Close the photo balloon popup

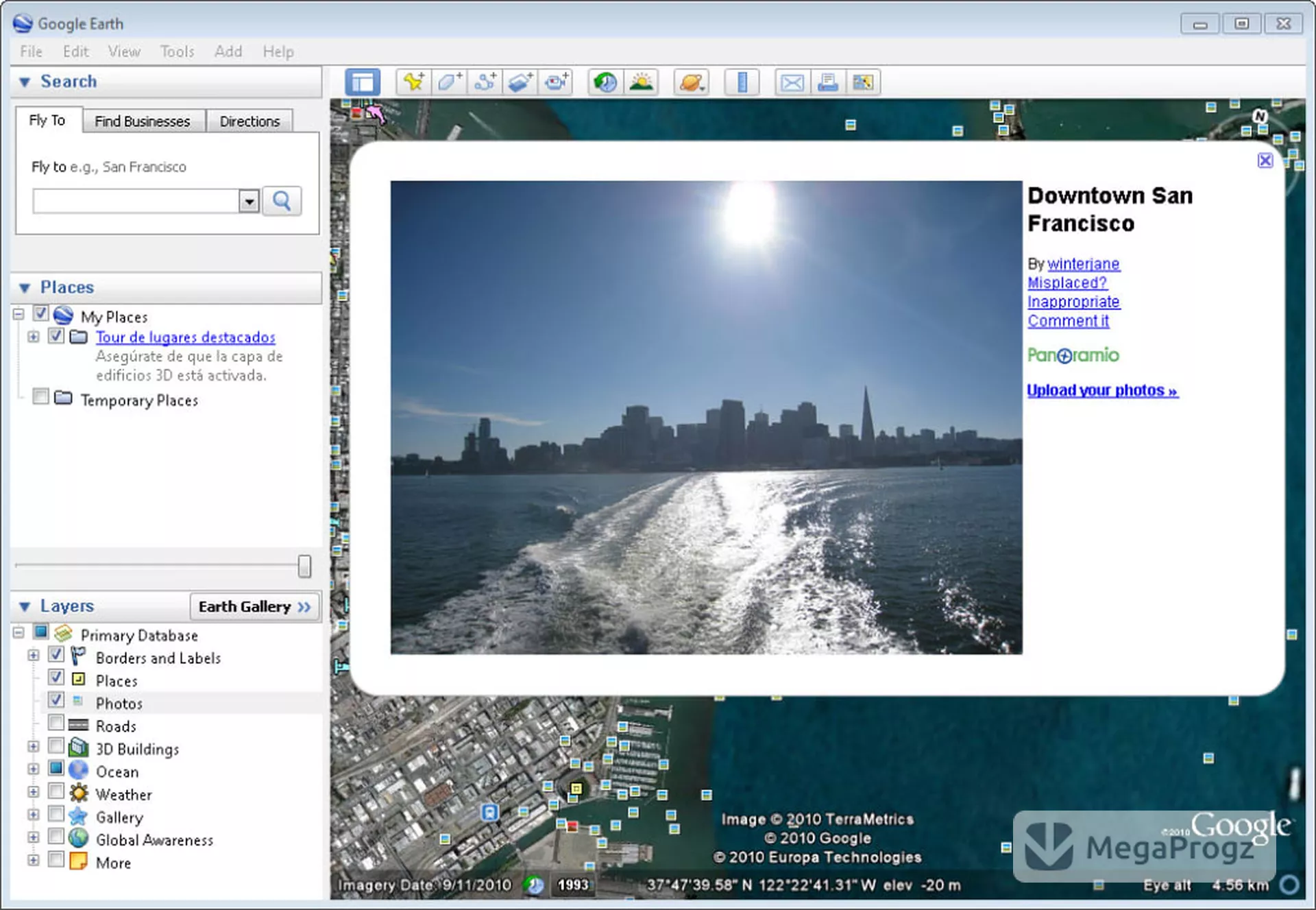tap(1265, 160)
